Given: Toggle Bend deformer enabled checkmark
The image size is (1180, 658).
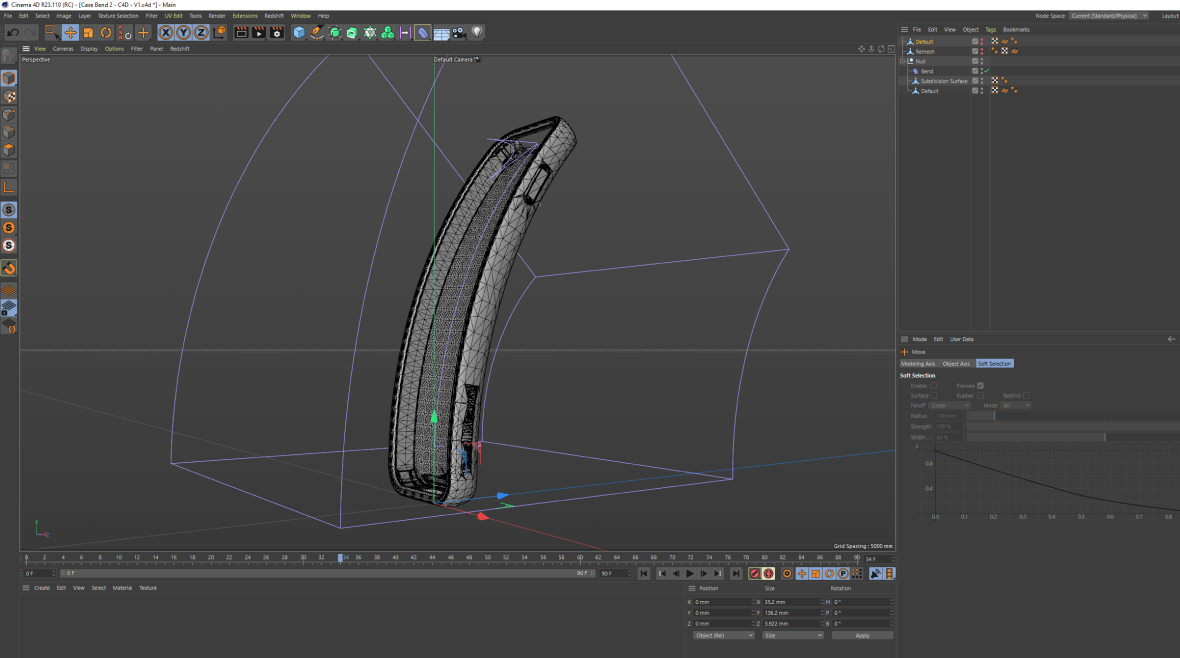Looking at the screenshot, I should coord(986,71).
